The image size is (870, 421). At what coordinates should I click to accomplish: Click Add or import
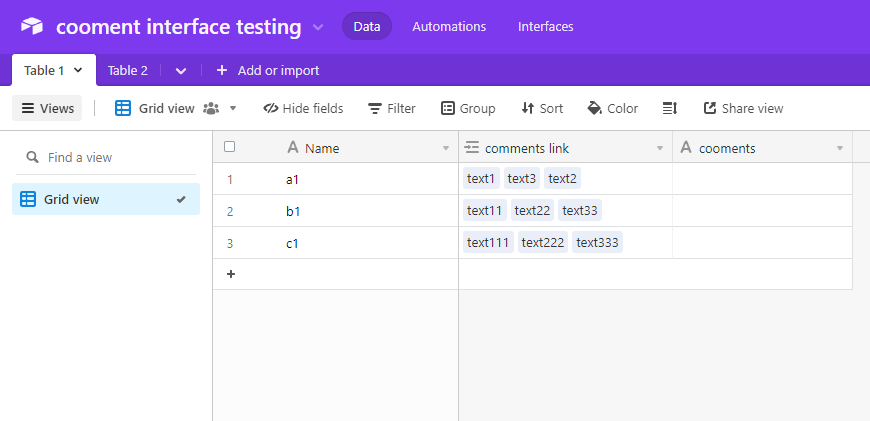pos(268,70)
